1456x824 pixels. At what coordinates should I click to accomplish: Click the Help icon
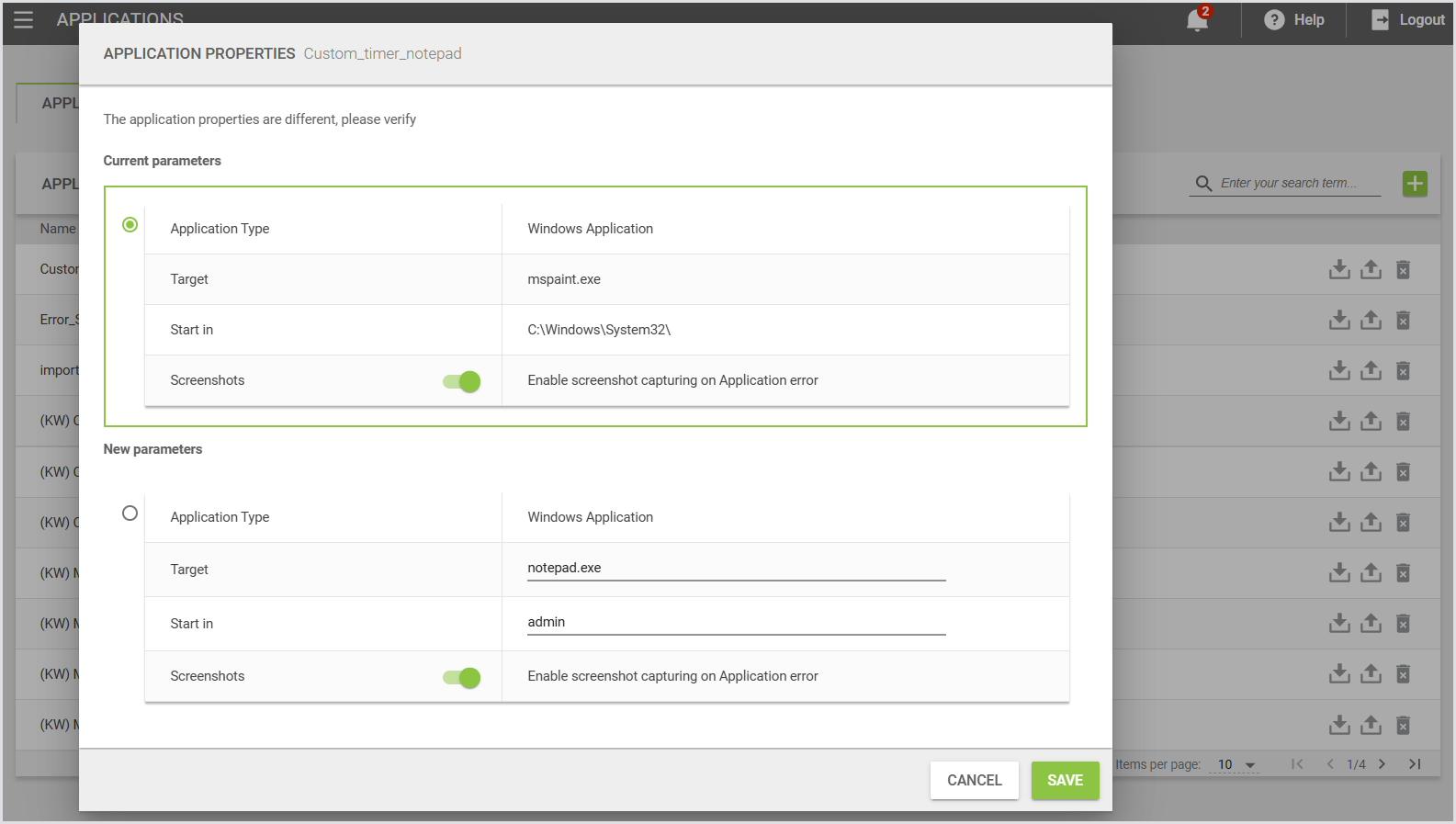click(1274, 20)
